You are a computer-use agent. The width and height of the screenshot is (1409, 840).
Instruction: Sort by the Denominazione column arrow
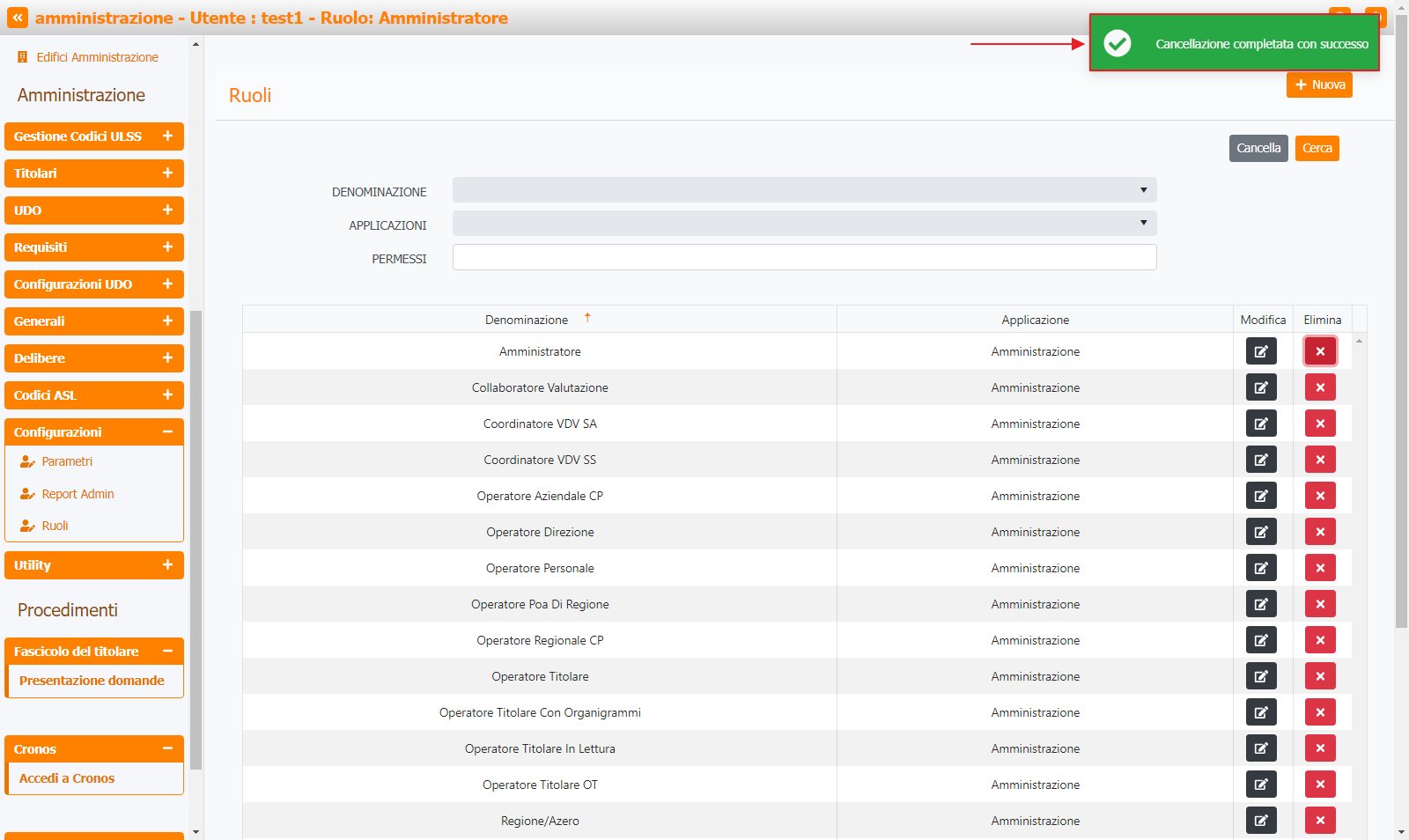coord(587,318)
